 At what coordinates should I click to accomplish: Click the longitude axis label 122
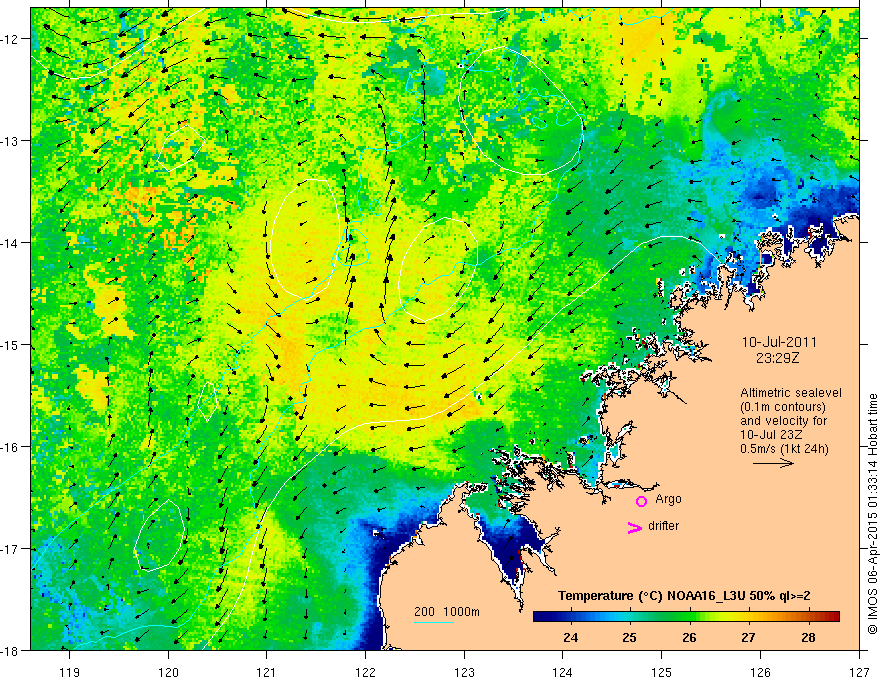365,672
